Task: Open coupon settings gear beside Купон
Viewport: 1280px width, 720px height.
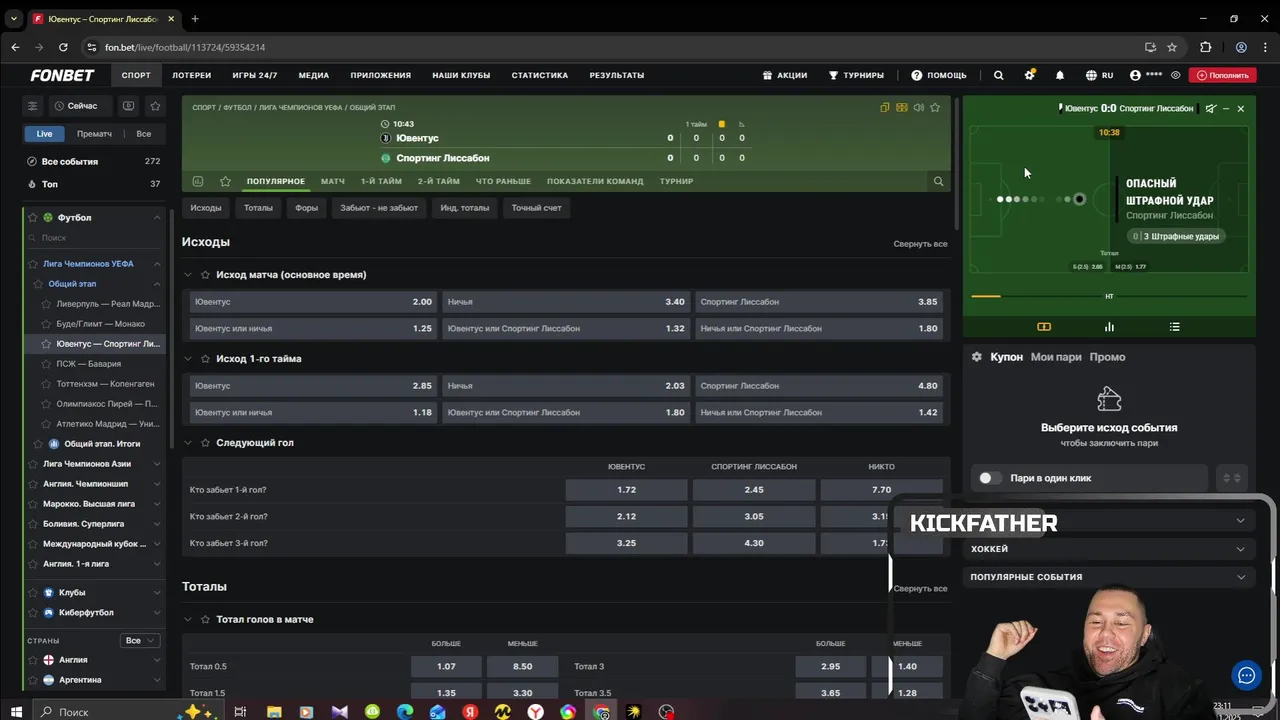Action: [977, 357]
